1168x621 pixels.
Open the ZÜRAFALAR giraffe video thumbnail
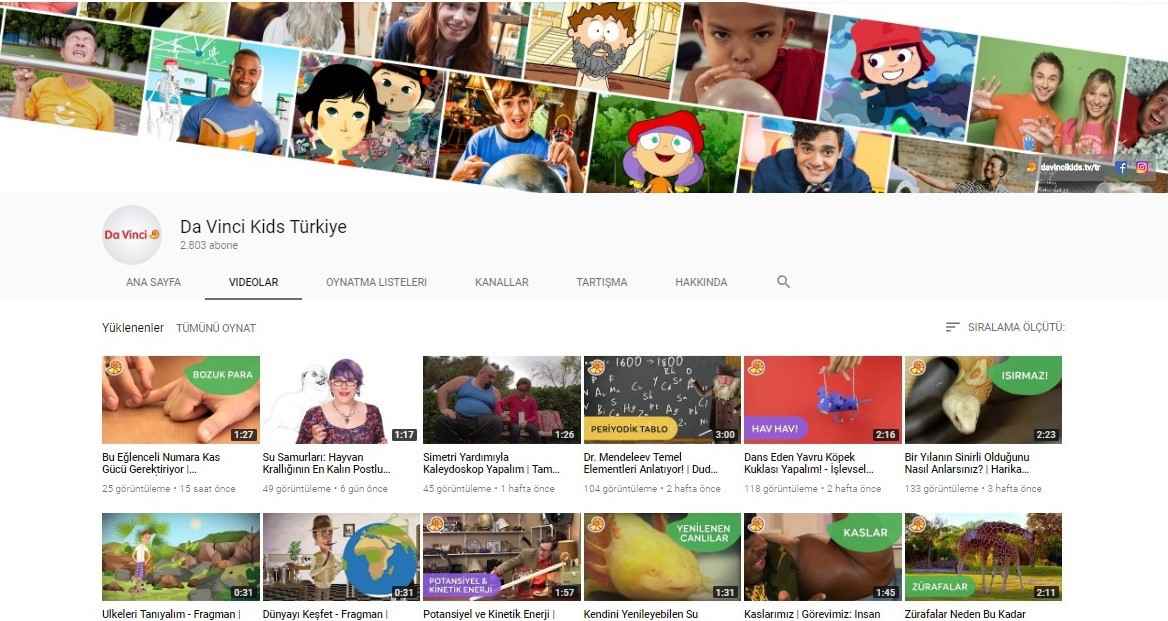(x=983, y=557)
